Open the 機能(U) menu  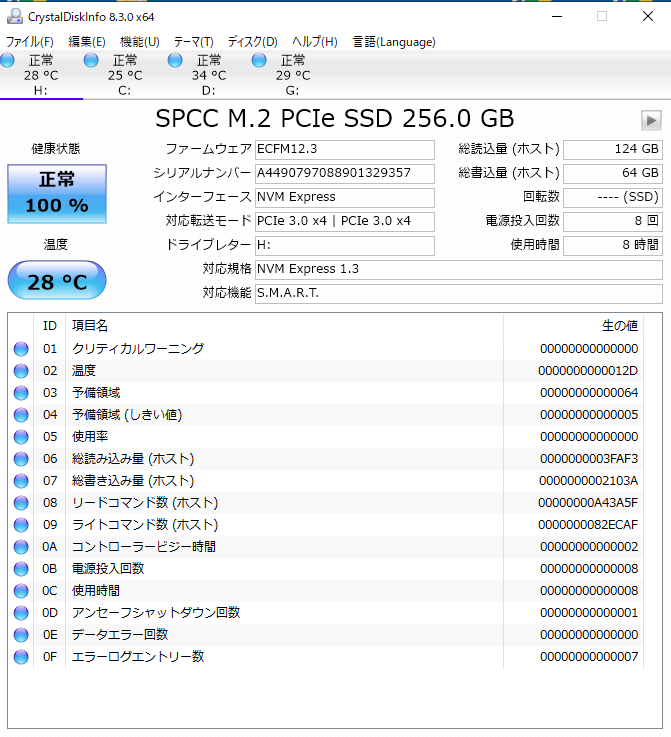[x=140, y=42]
